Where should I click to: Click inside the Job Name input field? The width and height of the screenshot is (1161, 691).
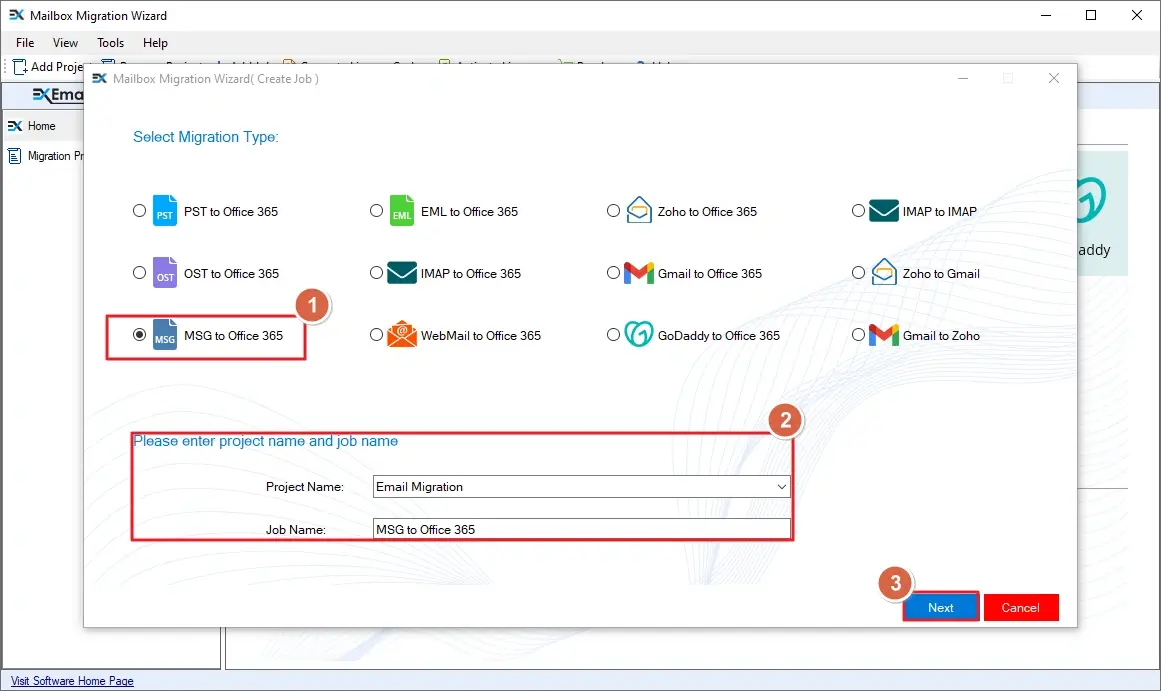580,529
